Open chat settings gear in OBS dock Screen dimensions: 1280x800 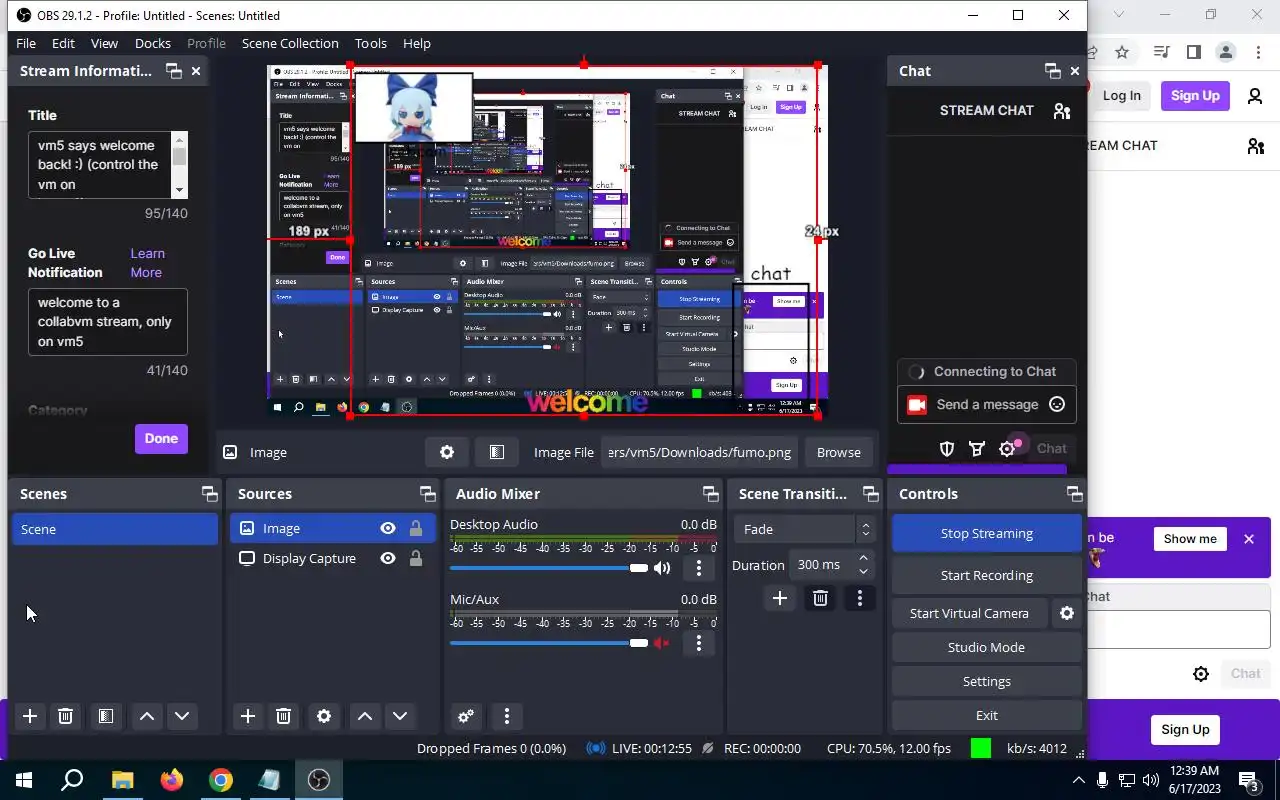1007,449
